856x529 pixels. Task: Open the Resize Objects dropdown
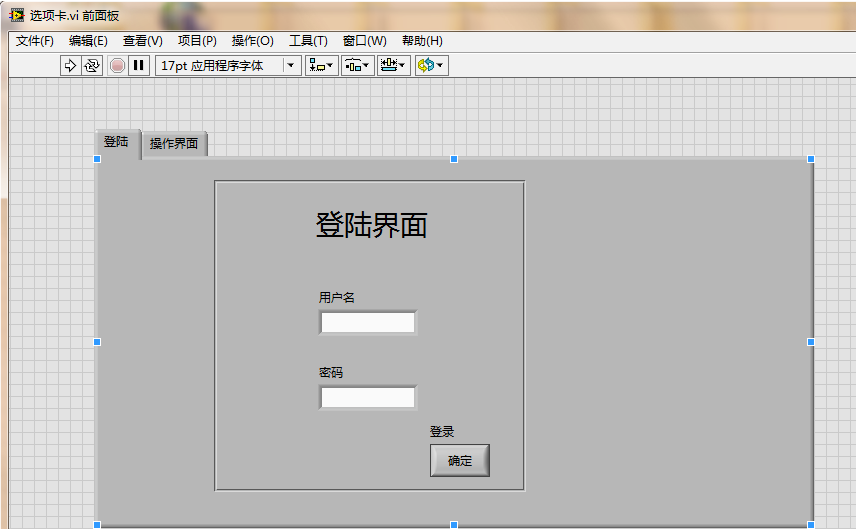pos(394,66)
